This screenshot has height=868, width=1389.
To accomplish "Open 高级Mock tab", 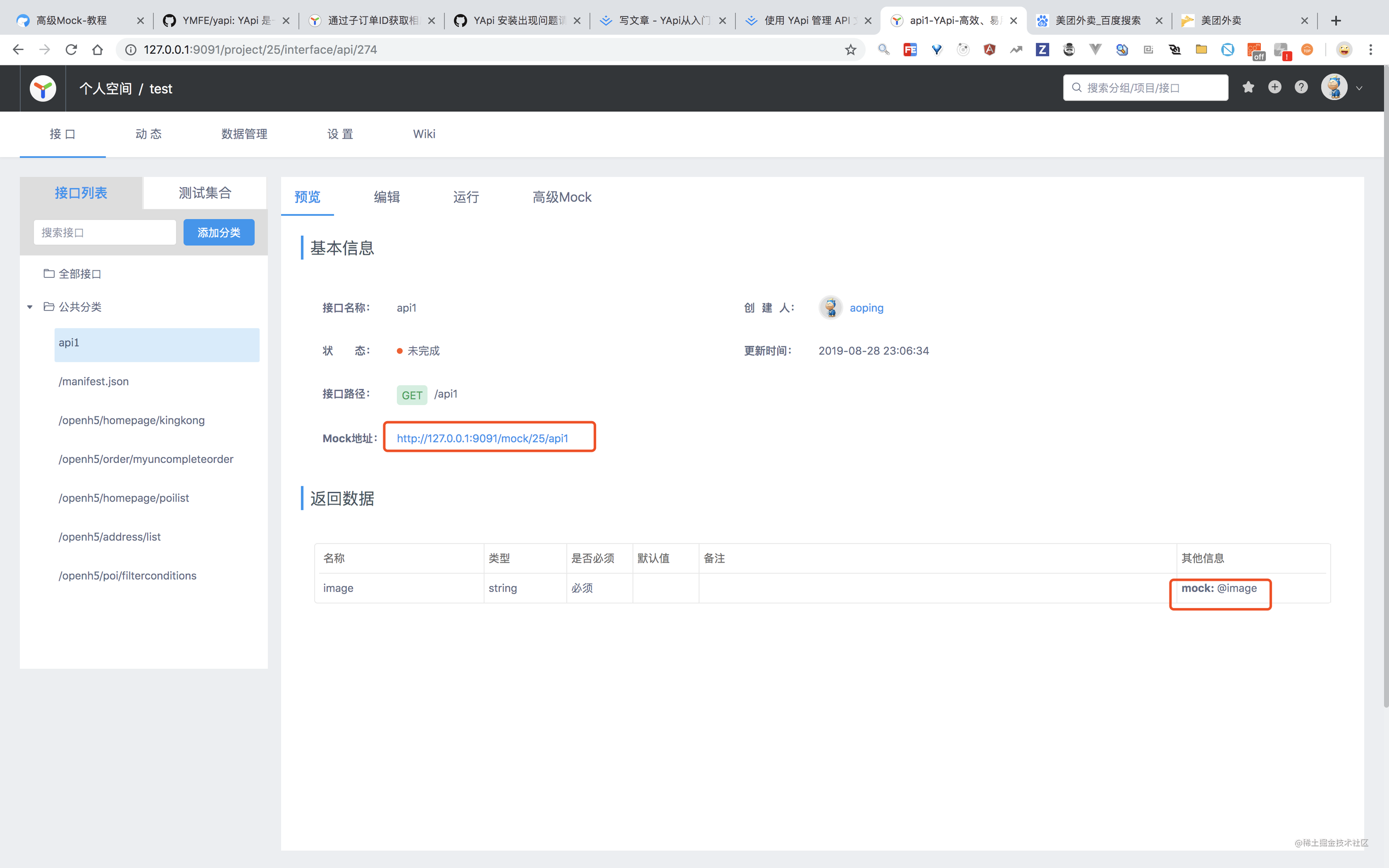I will point(562,197).
